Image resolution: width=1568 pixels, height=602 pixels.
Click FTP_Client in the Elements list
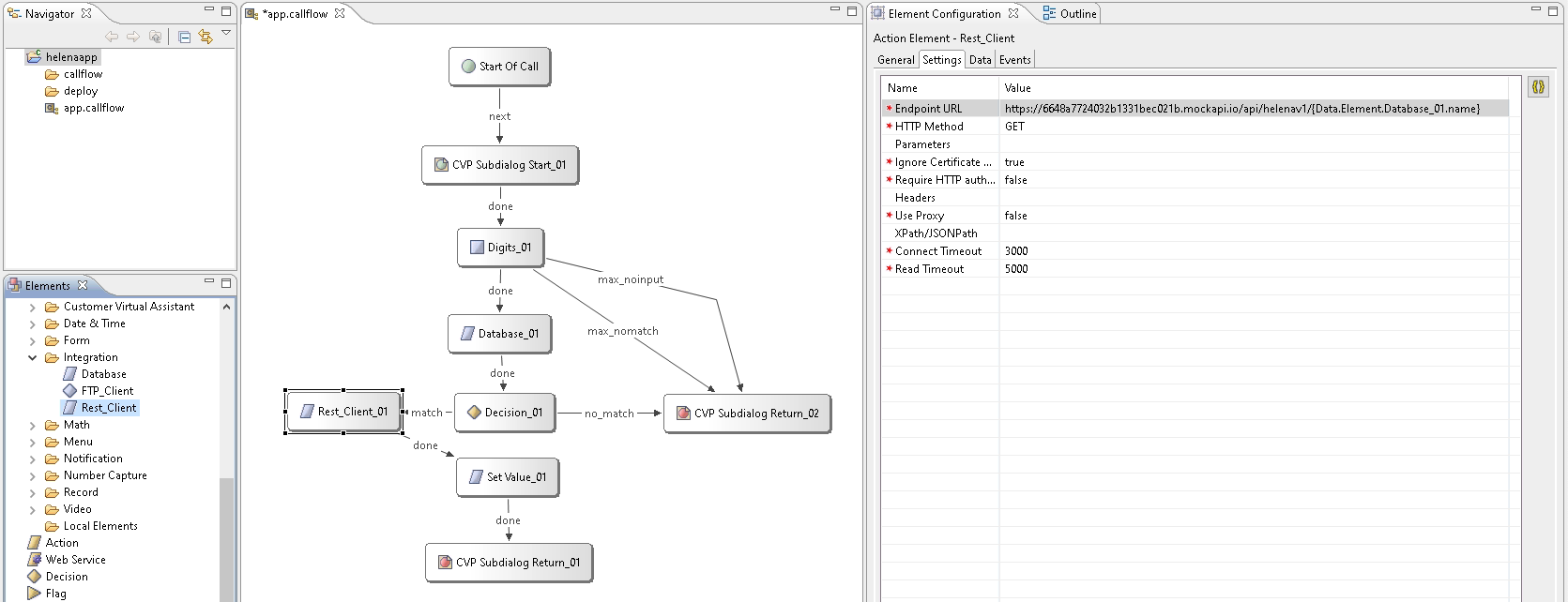click(107, 391)
